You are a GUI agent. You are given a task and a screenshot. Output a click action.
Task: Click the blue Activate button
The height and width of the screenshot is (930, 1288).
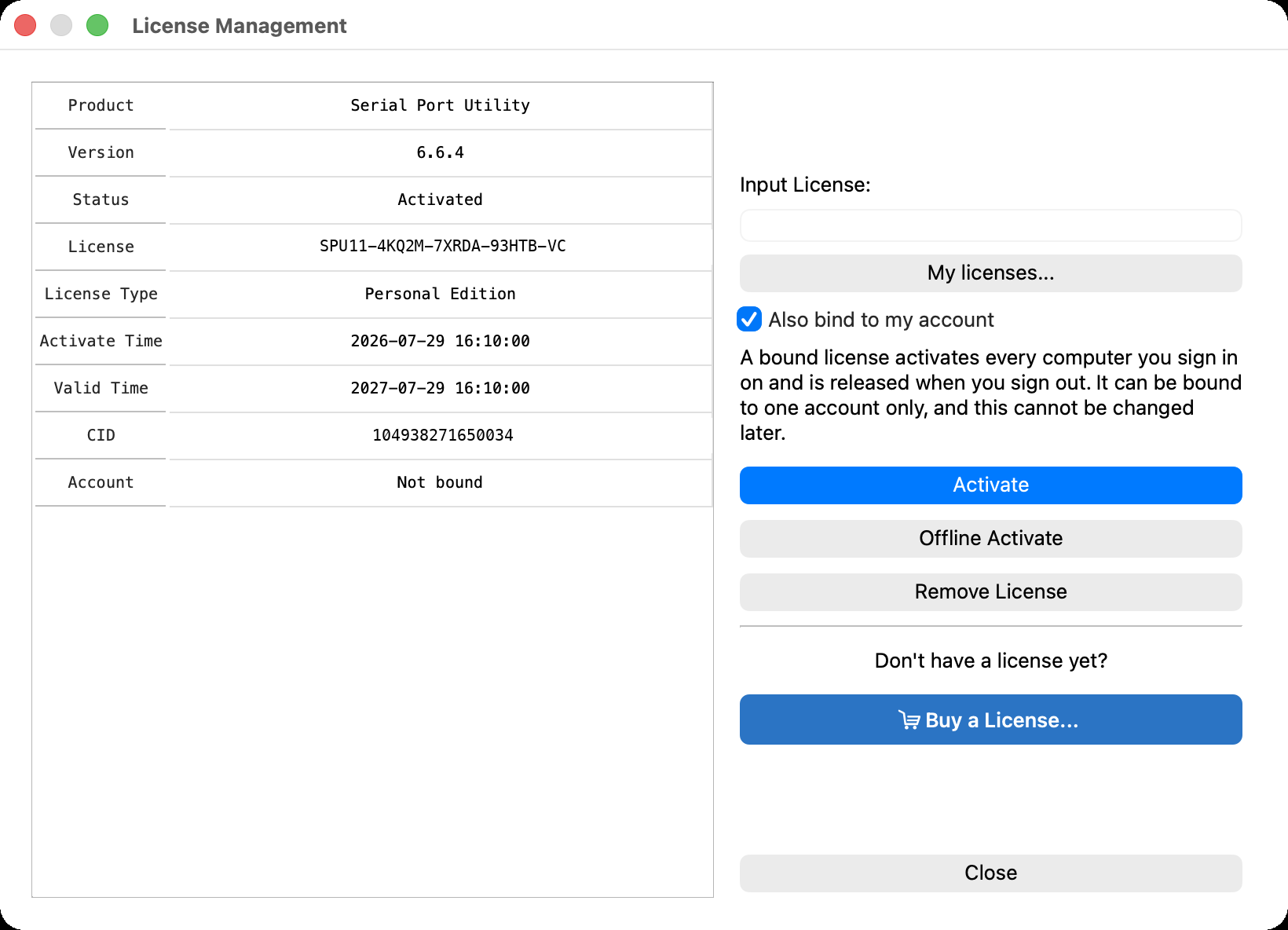(x=990, y=485)
